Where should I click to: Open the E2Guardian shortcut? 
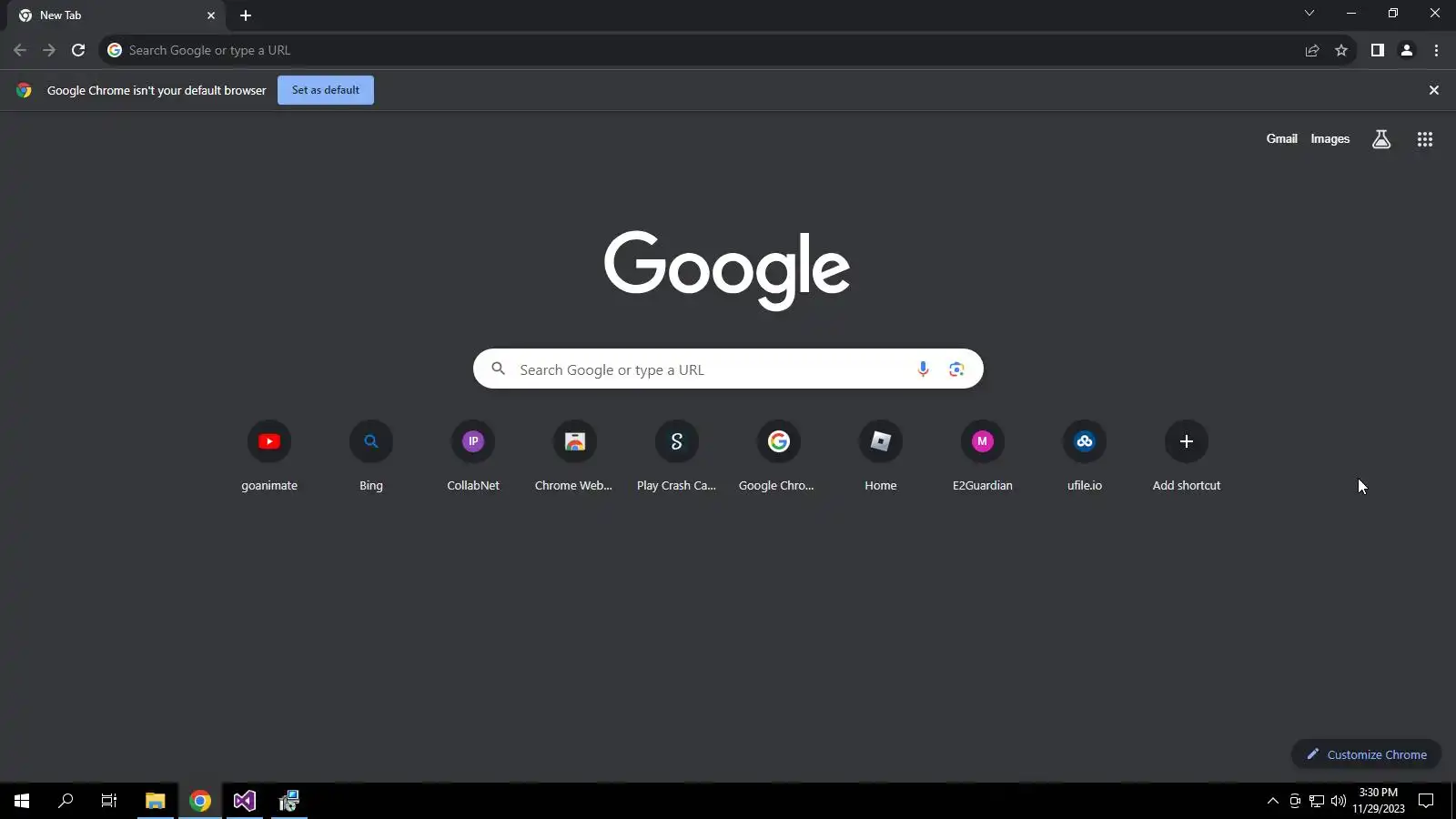coord(983,457)
